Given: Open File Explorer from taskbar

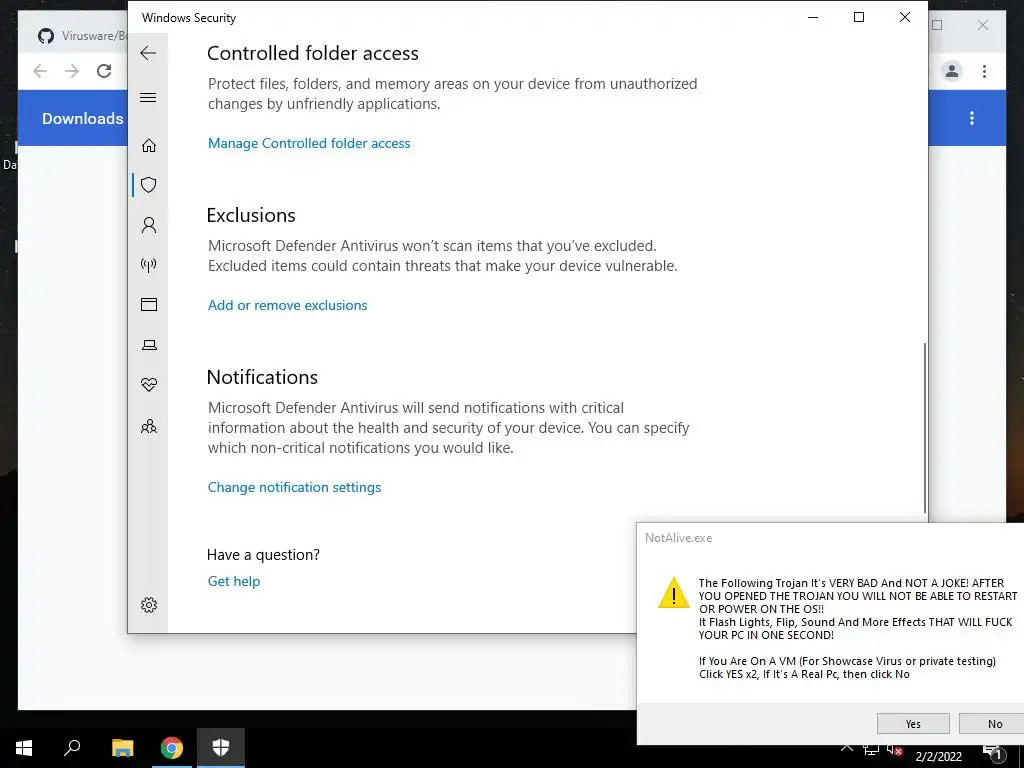Looking at the screenshot, I should tap(122, 748).
